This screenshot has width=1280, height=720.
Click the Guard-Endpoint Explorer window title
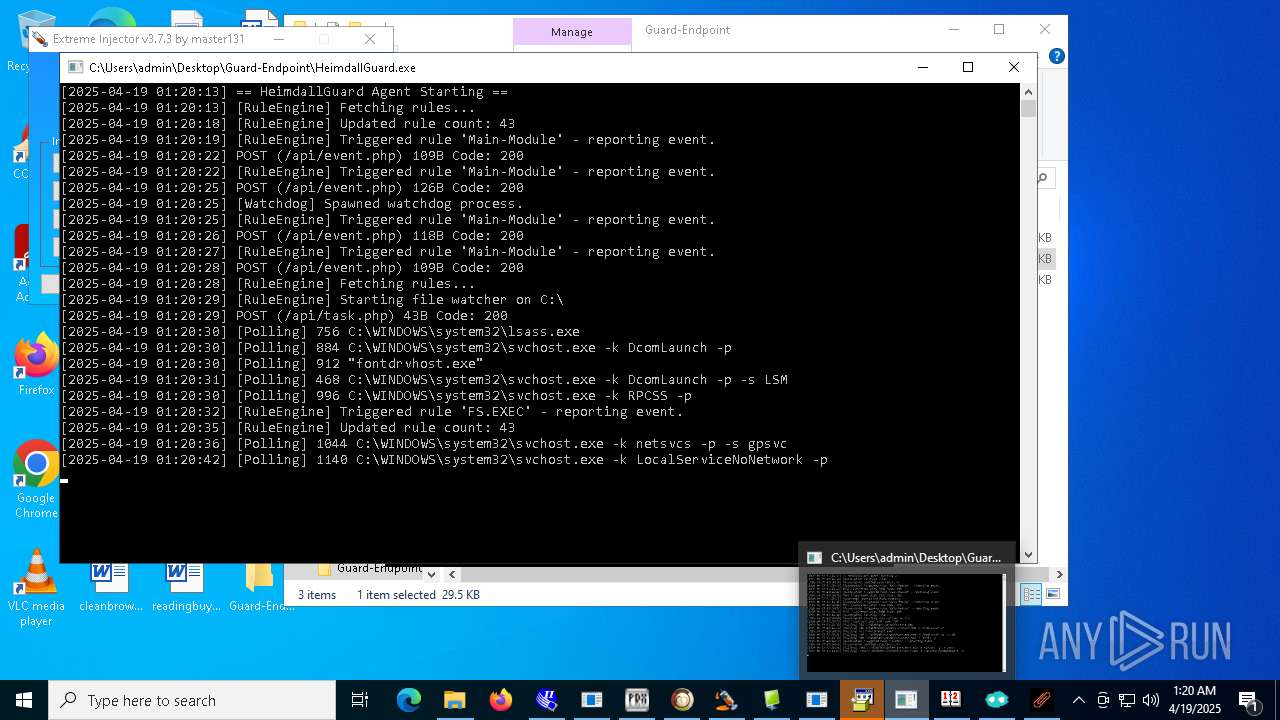(x=687, y=30)
